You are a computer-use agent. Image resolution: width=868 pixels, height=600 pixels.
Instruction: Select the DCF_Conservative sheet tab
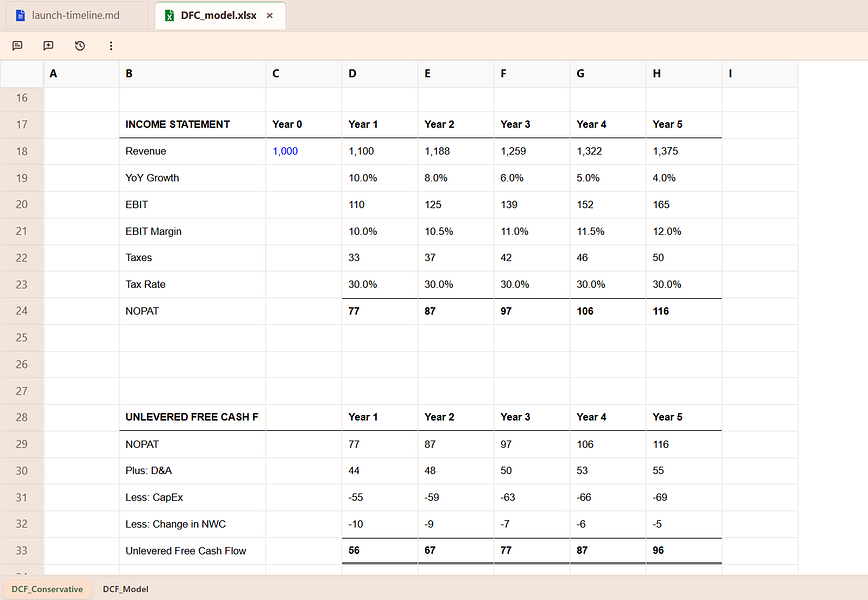tap(47, 589)
